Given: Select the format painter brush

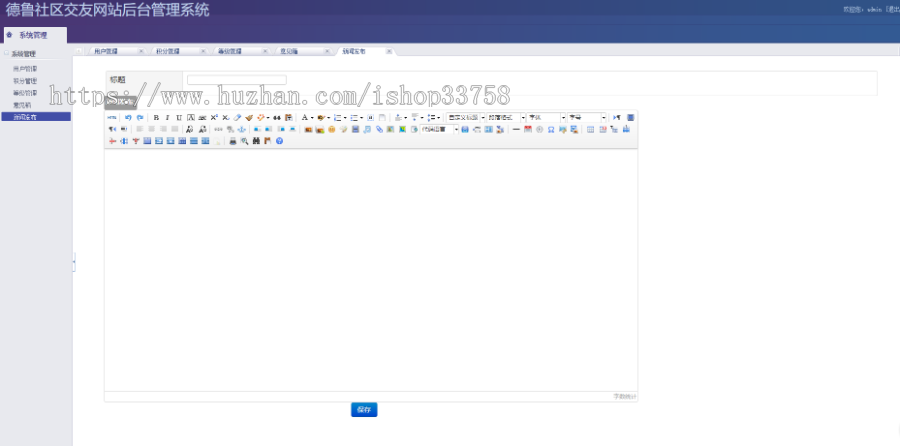Looking at the screenshot, I should 249,118.
